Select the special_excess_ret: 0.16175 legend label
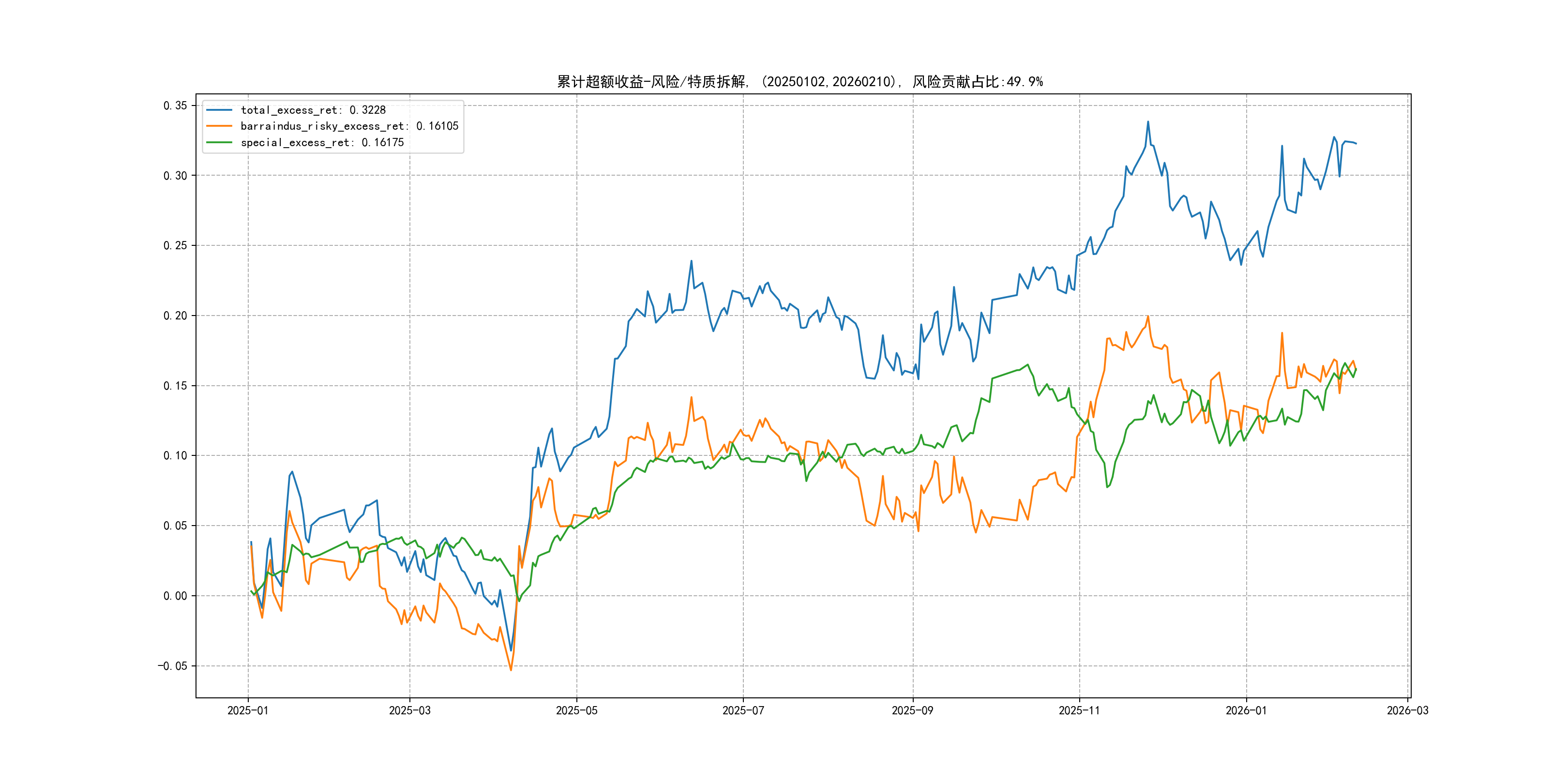The image size is (1568, 784). click(x=322, y=142)
